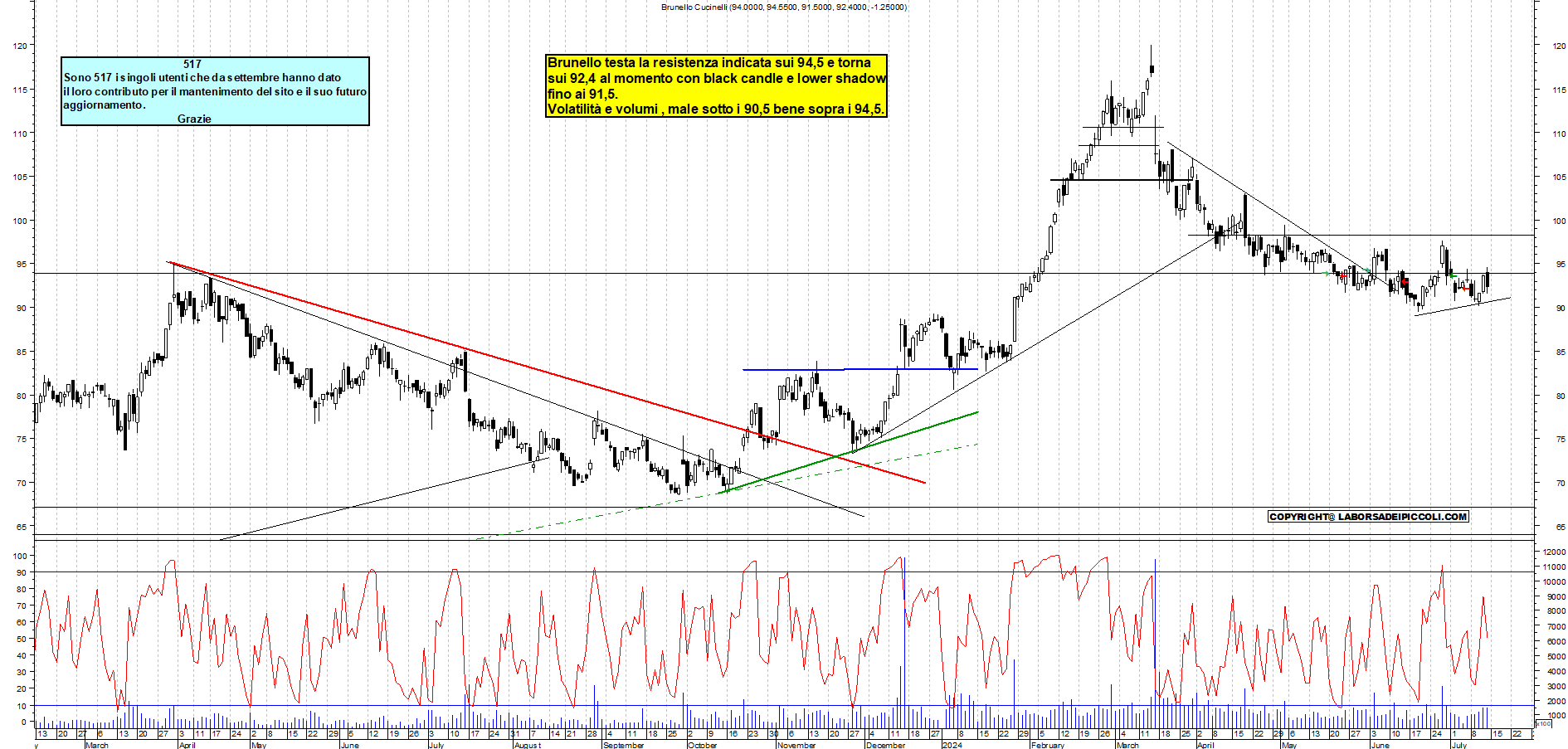Click the COPYRIGHT LABORSADEIPICCOLI.COM label
Image resolution: width=1568 pixels, height=749 pixels.
click(x=1368, y=517)
